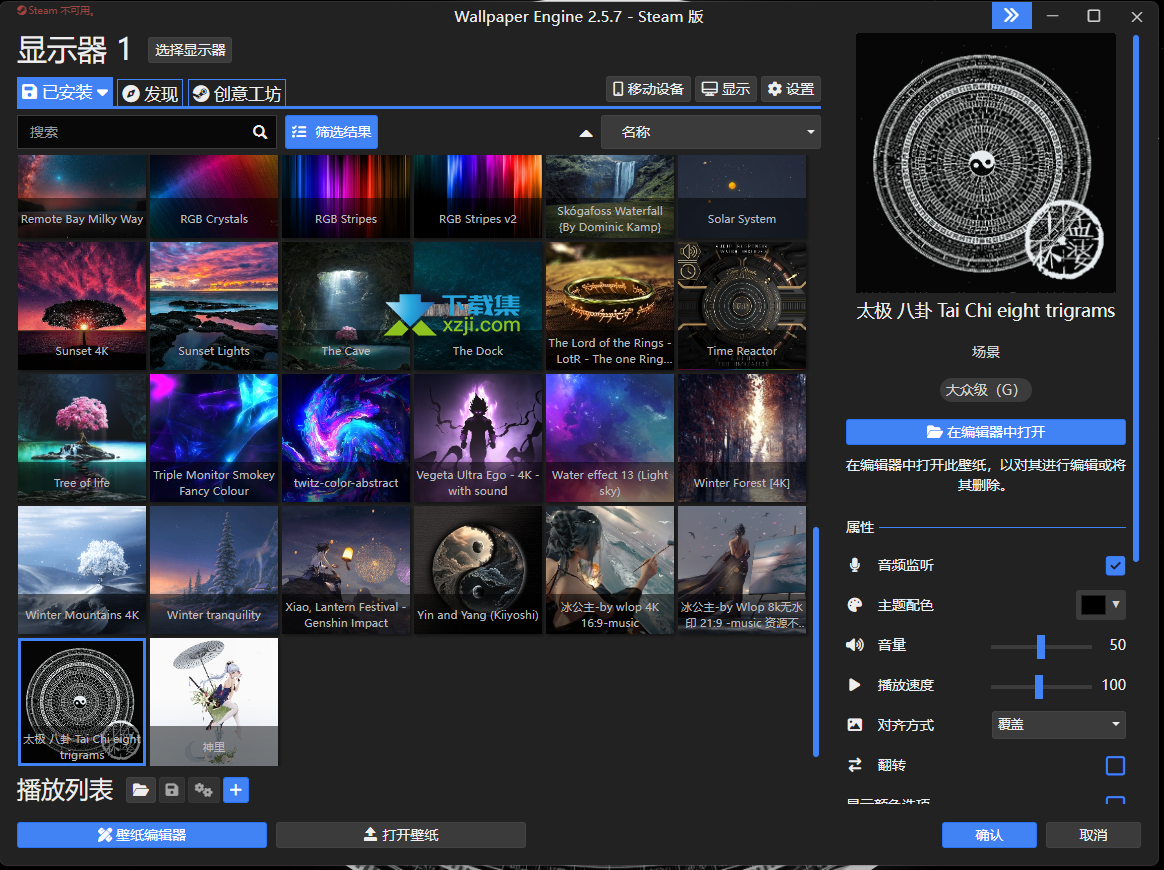The height and width of the screenshot is (870, 1164).
Task: Click the image icon beside 对齐方式
Action: [x=854, y=725]
